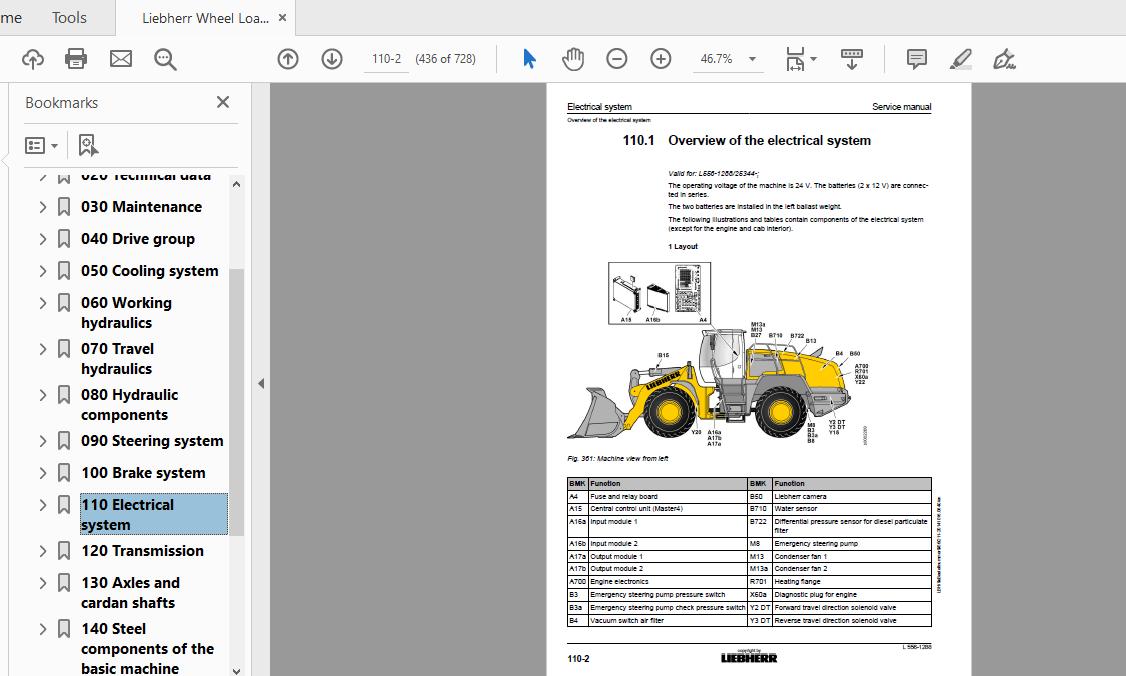Open the Find search tool
The image size is (1126, 676).
point(165,58)
